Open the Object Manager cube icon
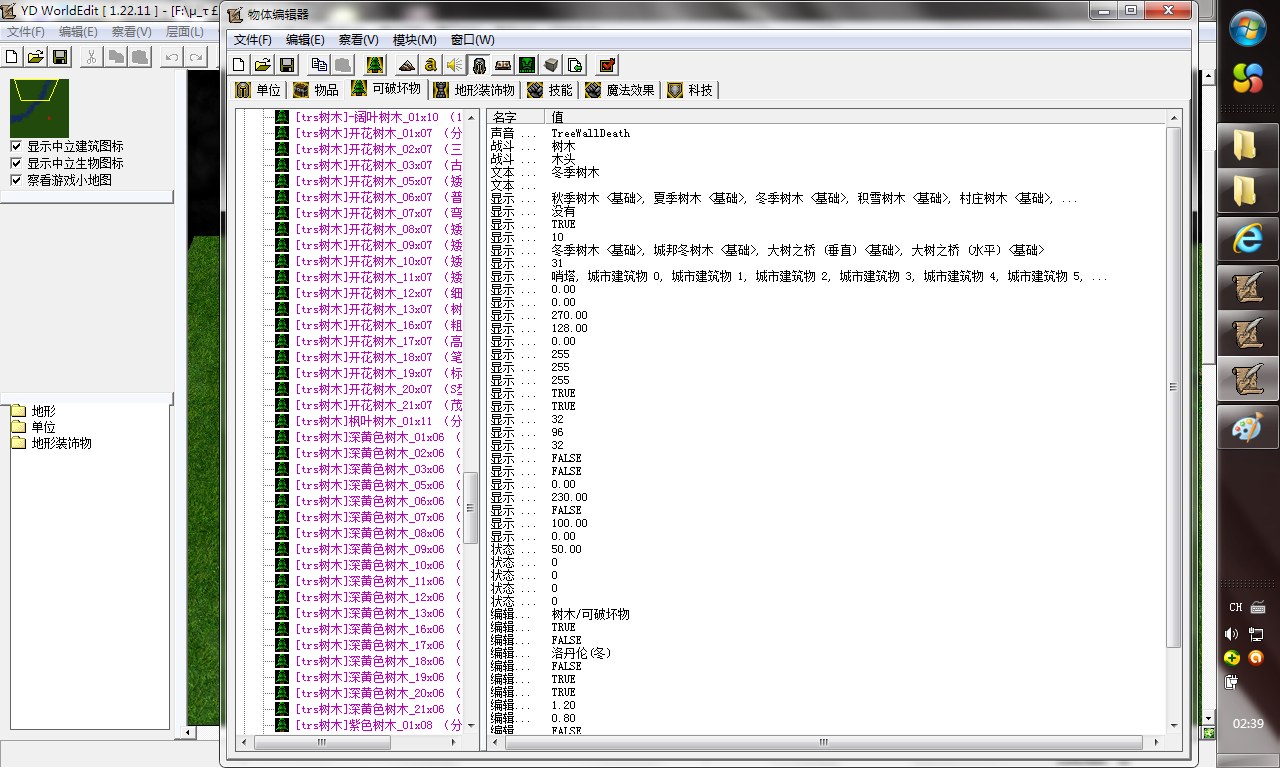The image size is (1280, 768). [551, 65]
